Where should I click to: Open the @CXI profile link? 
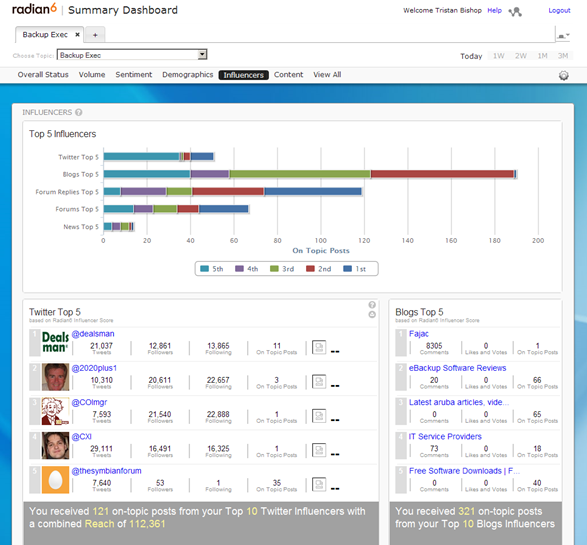coord(81,436)
